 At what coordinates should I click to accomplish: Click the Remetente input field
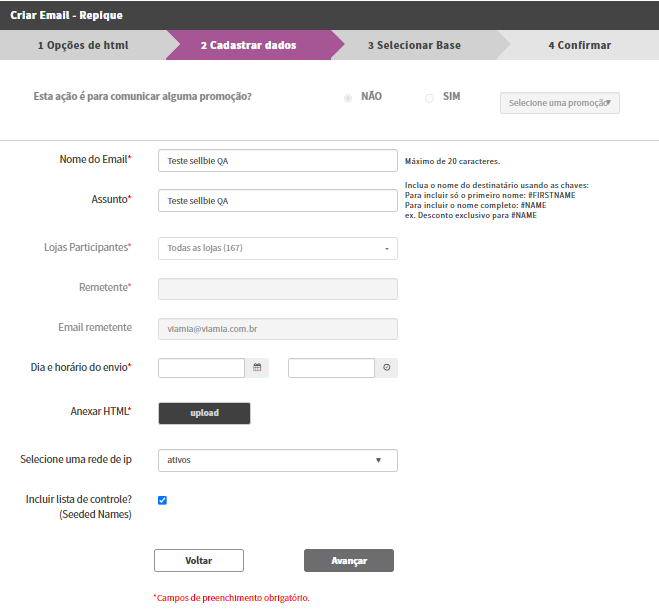(x=278, y=289)
